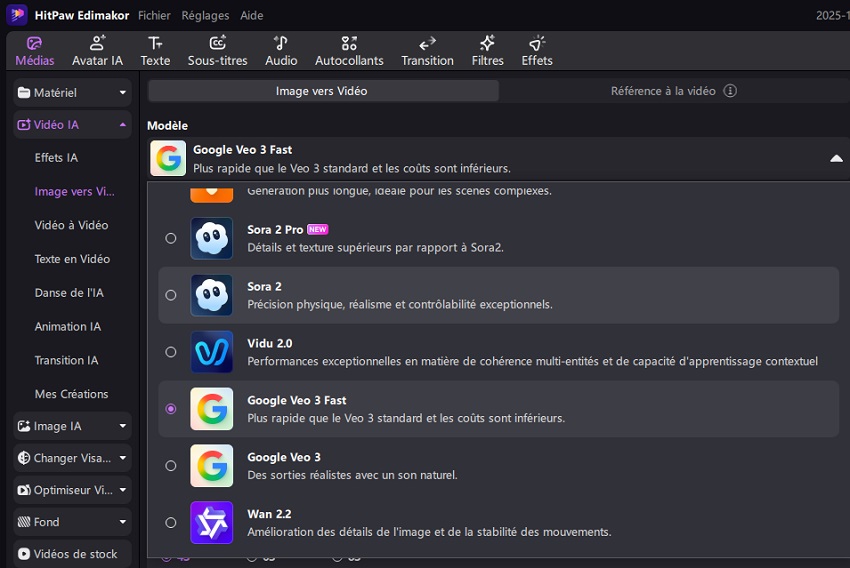Screen dimensions: 850x568
Task: Click the Sora 2 model icon
Action: coord(211,295)
